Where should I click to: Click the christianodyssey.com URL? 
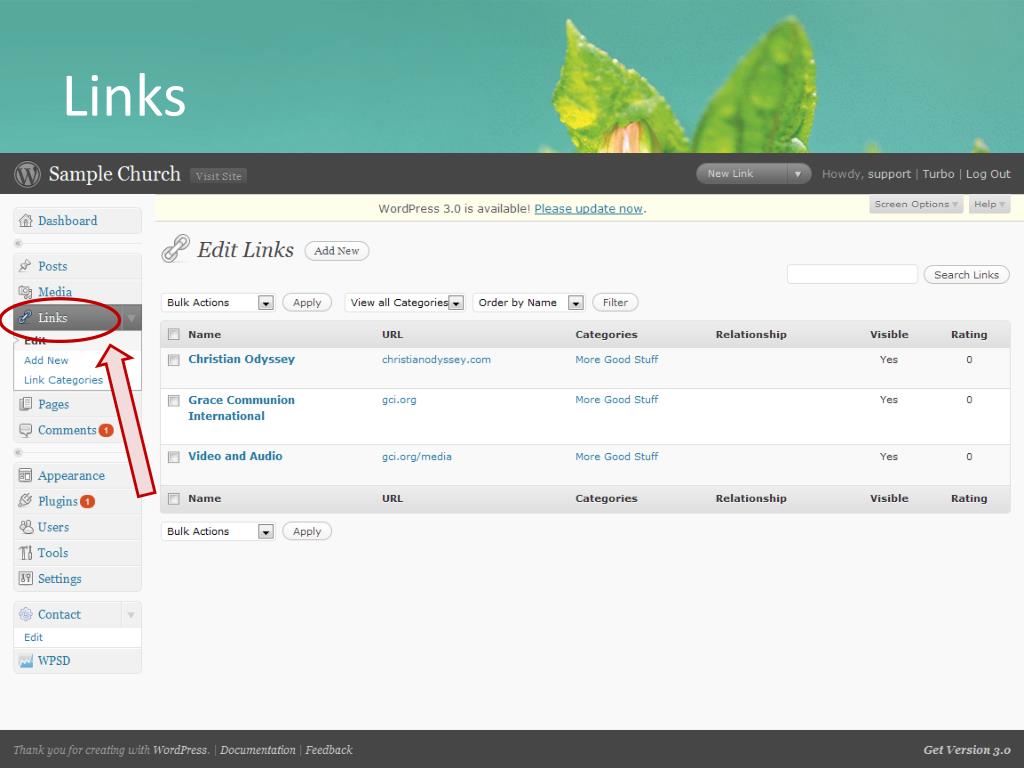pyautogui.click(x=436, y=360)
